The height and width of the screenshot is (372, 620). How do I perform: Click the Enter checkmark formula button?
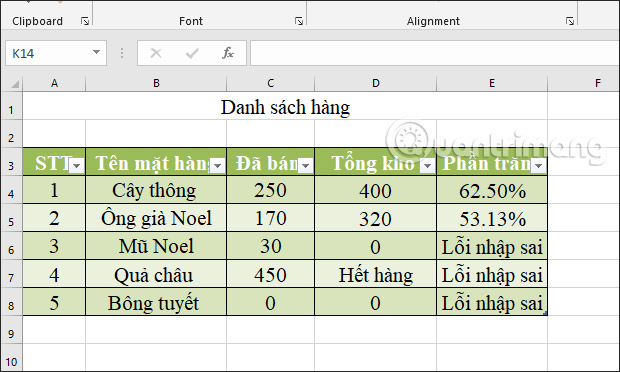(192, 53)
